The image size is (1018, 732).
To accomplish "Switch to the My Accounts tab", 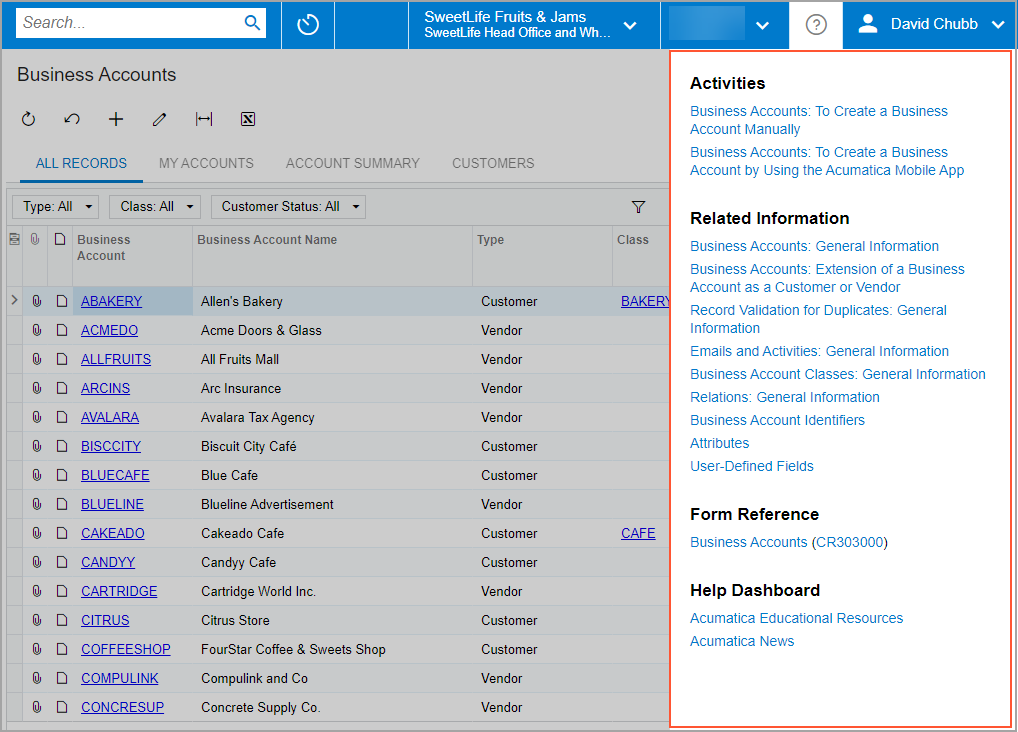I will pos(206,163).
